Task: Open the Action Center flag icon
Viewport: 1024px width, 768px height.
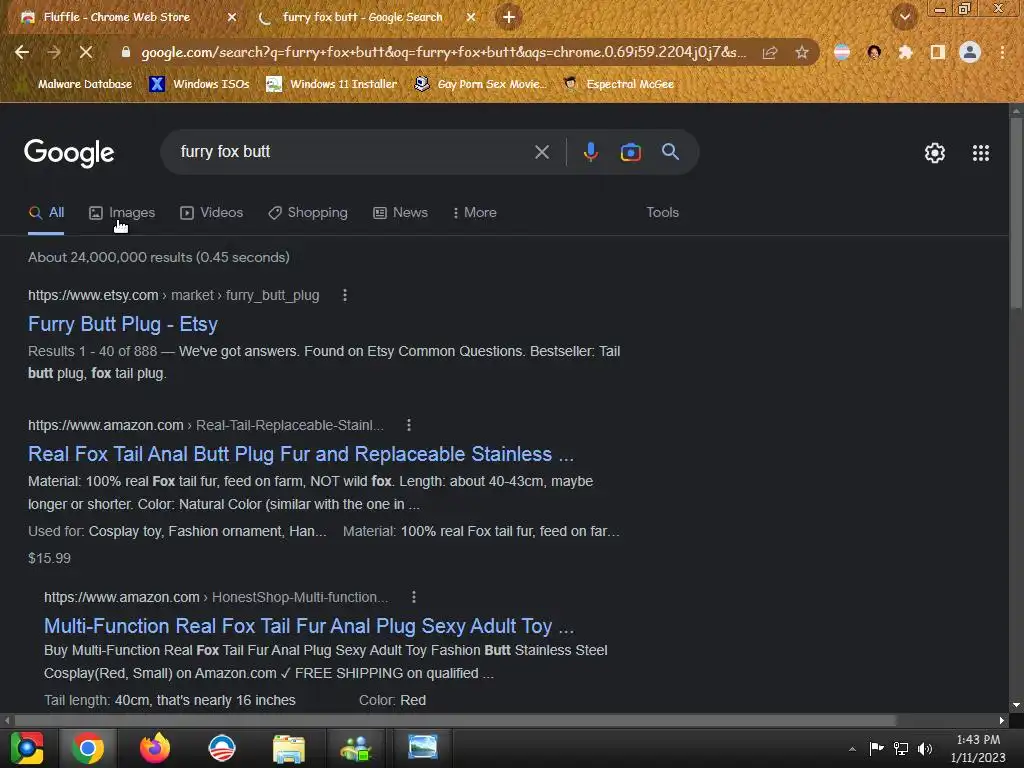Action: click(876, 748)
